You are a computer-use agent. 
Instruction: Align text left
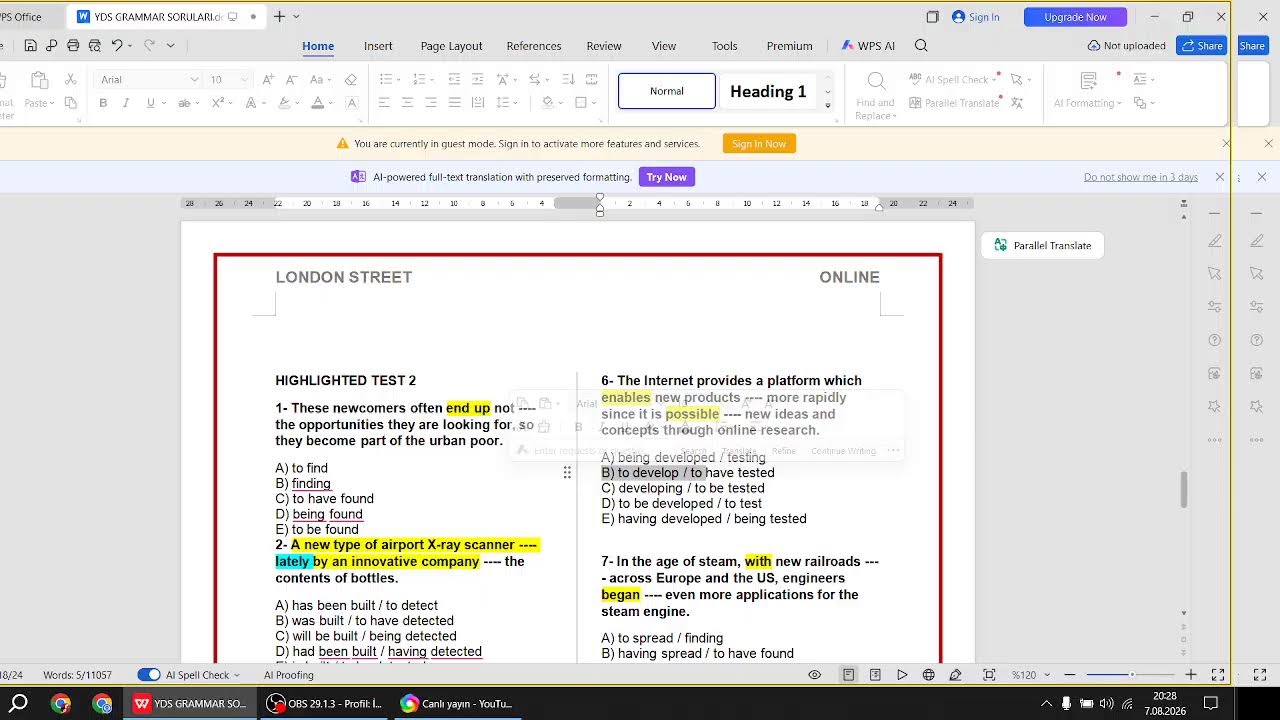coord(384,103)
